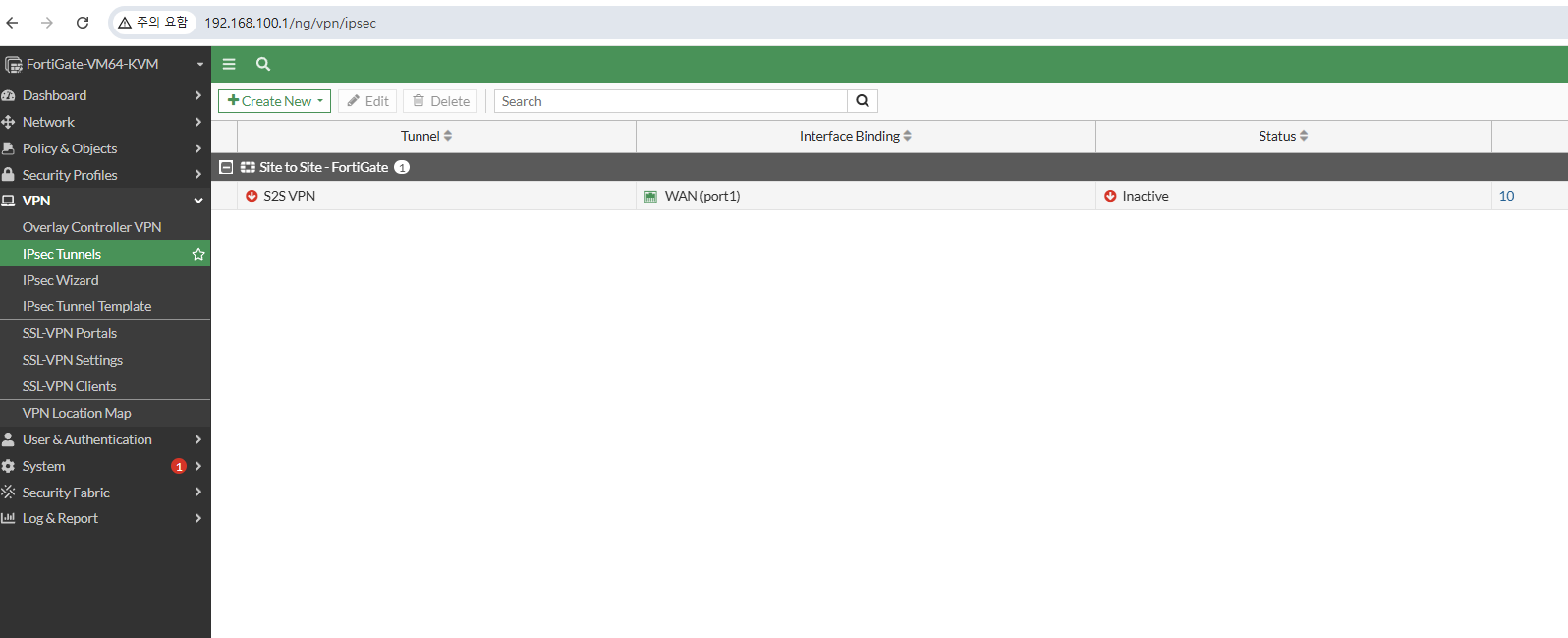The width and height of the screenshot is (1568, 638).
Task: Click the browser forward arrow
Action: coord(47,23)
